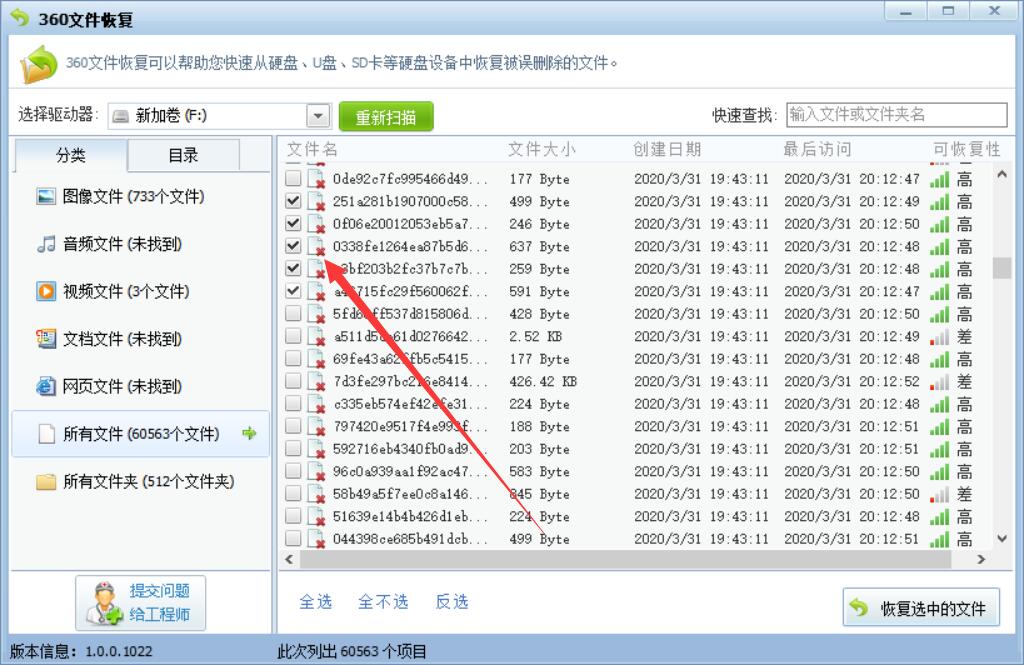The height and width of the screenshot is (665, 1024).
Task: Click the all folders yellow folder icon
Action: 46,482
